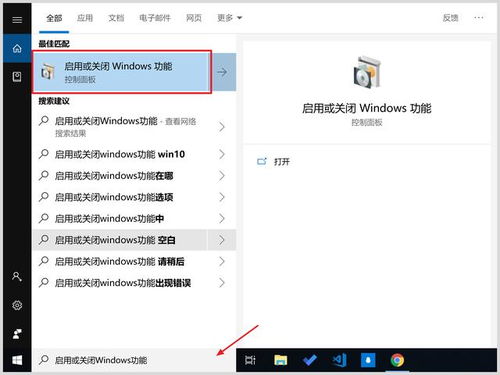The image size is (500, 375).
Task: Click the Windows Start button
Action: 17,360
